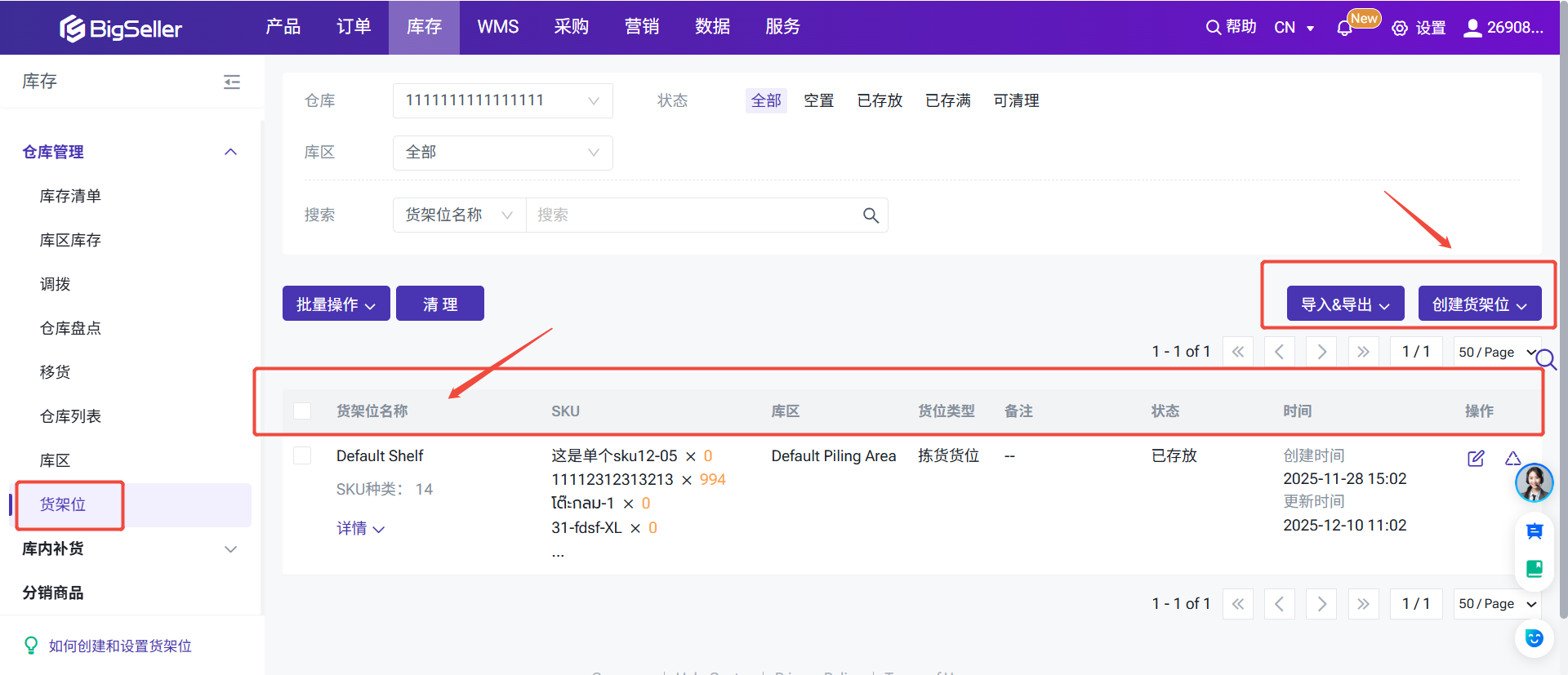The width and height of the screenshot is (1568, 675).
Task: Select all rows with header checkbox
Action: pos(302,411)
